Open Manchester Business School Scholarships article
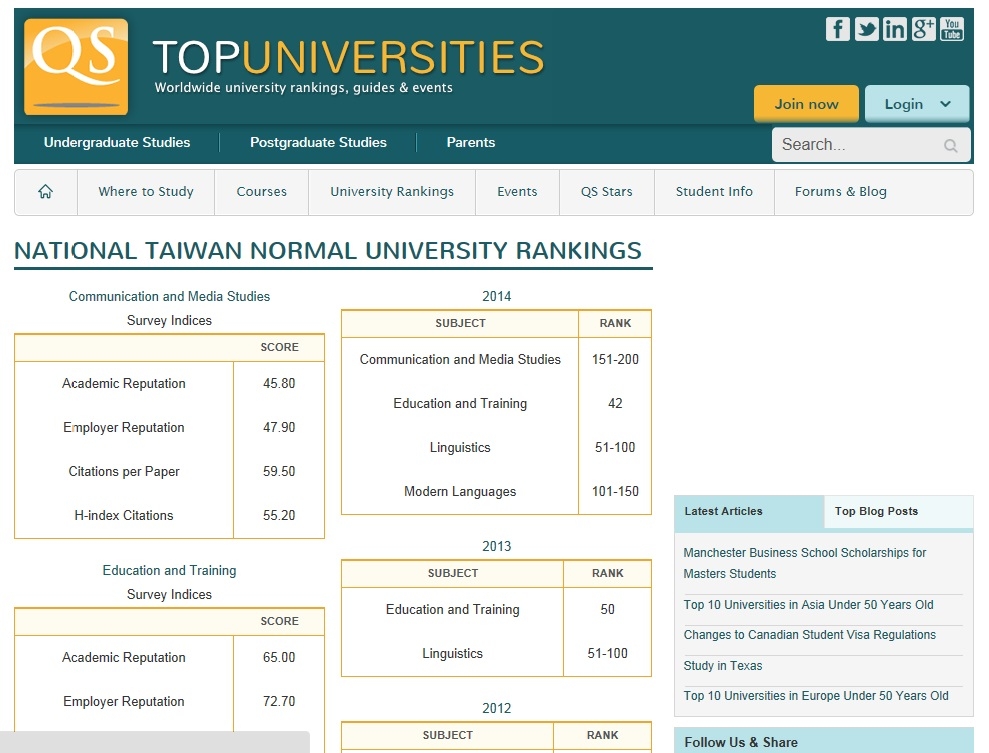Screen dimensions: 989x753 (x=804, y=563)
